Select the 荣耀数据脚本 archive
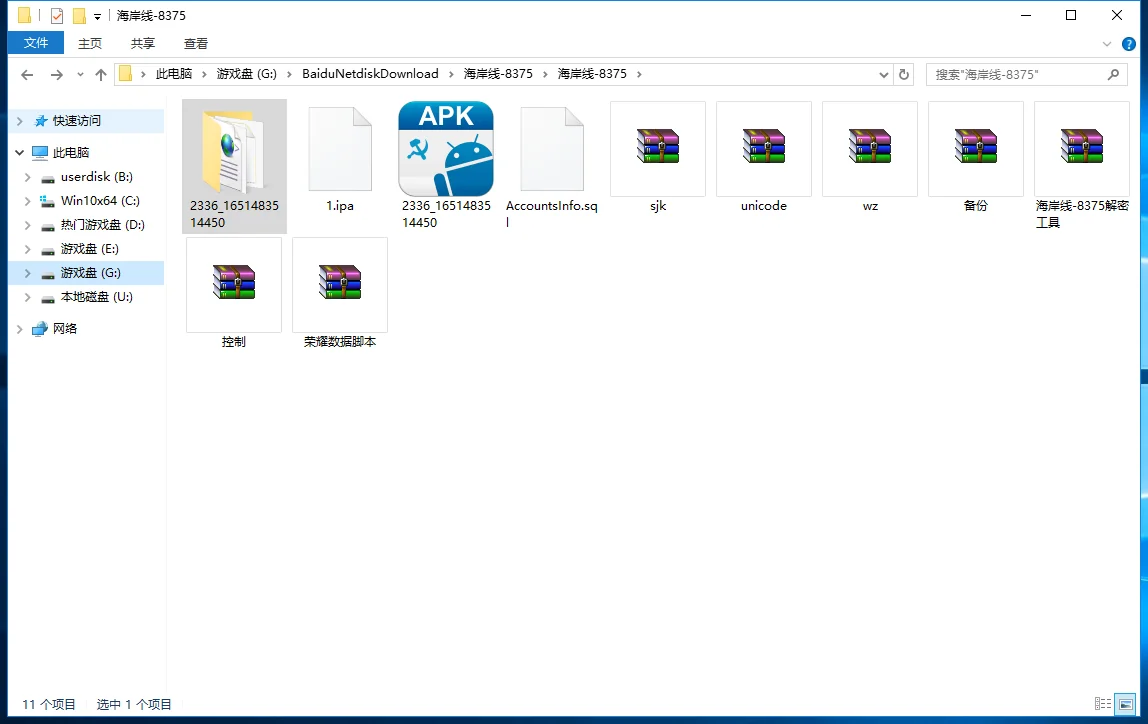 [x=340, y=284]
